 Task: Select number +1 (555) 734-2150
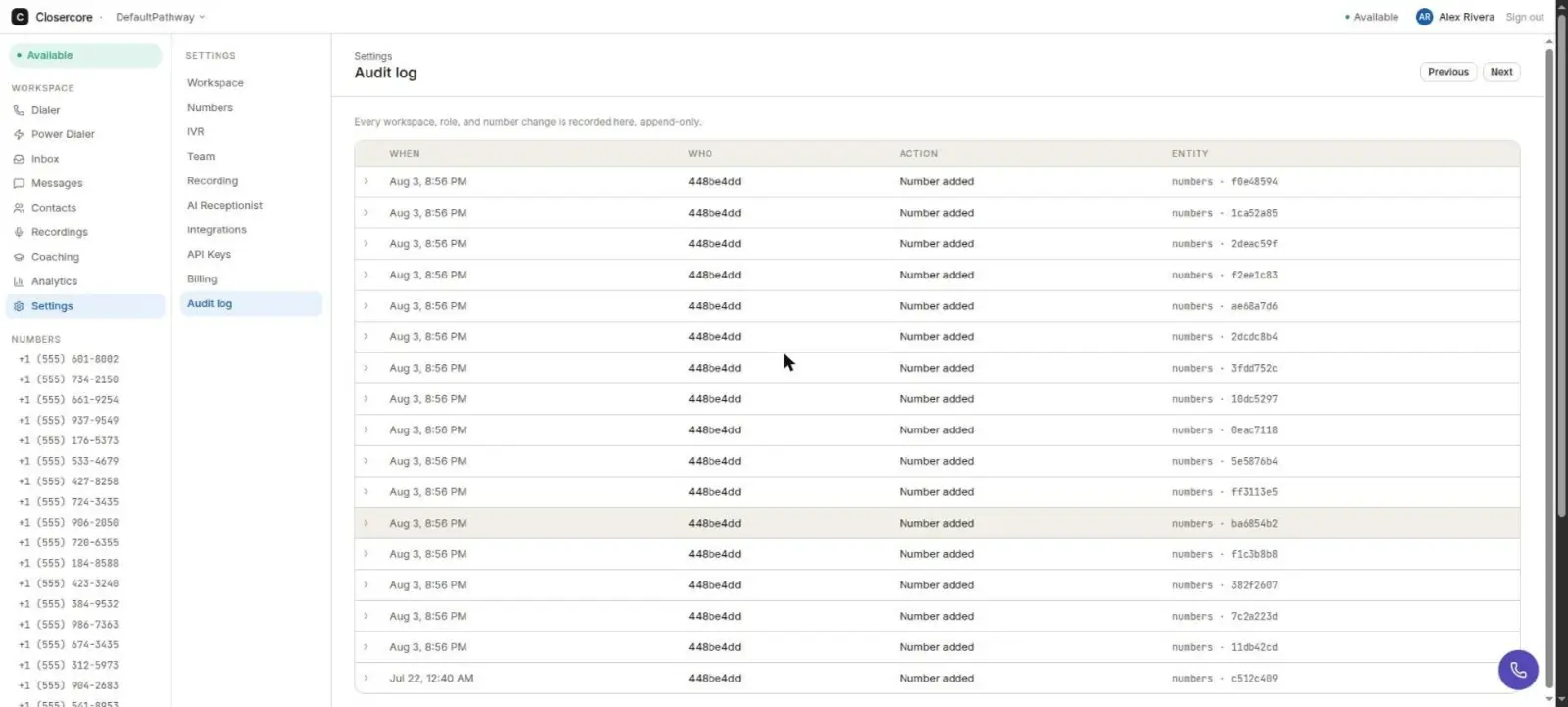pos(69,379)
